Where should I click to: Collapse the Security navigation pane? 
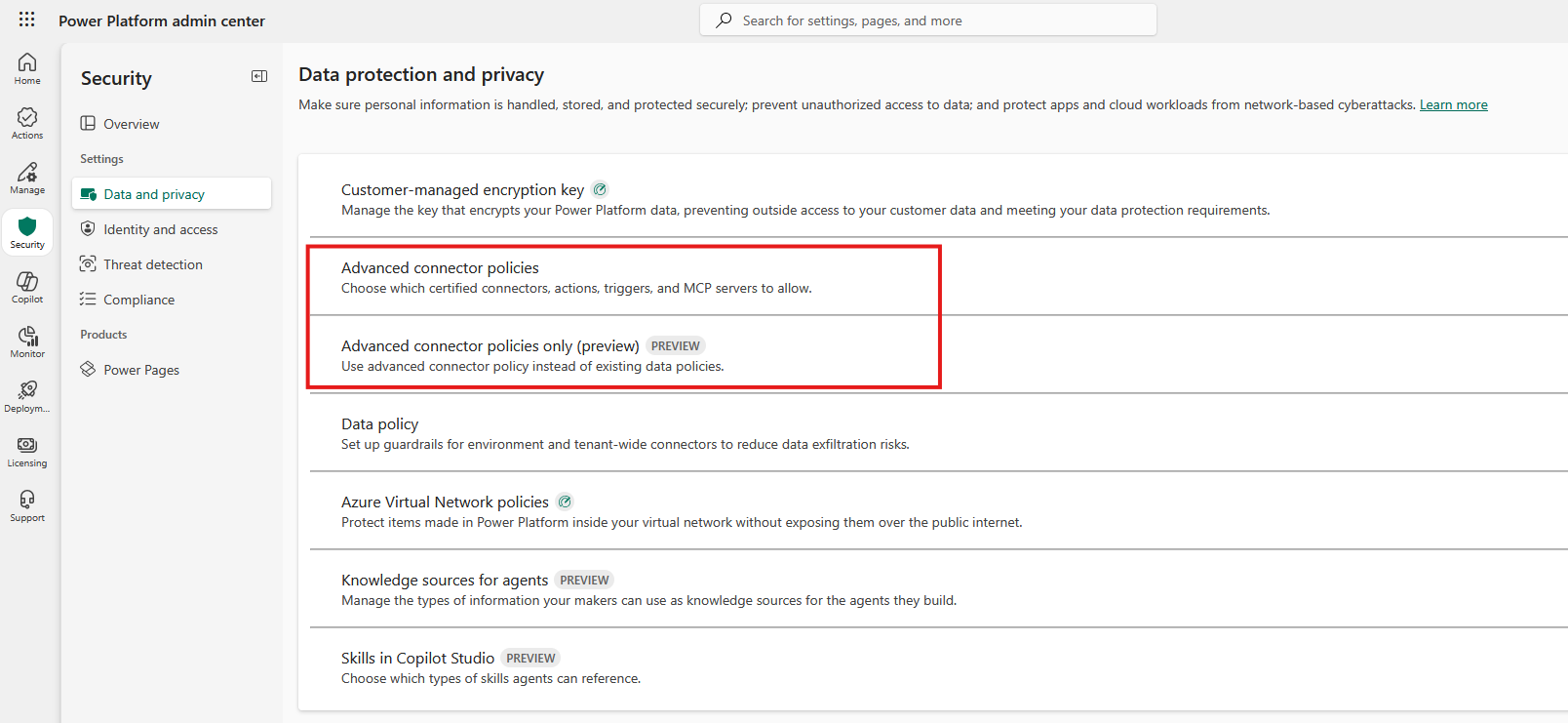(x=259, y=76)
